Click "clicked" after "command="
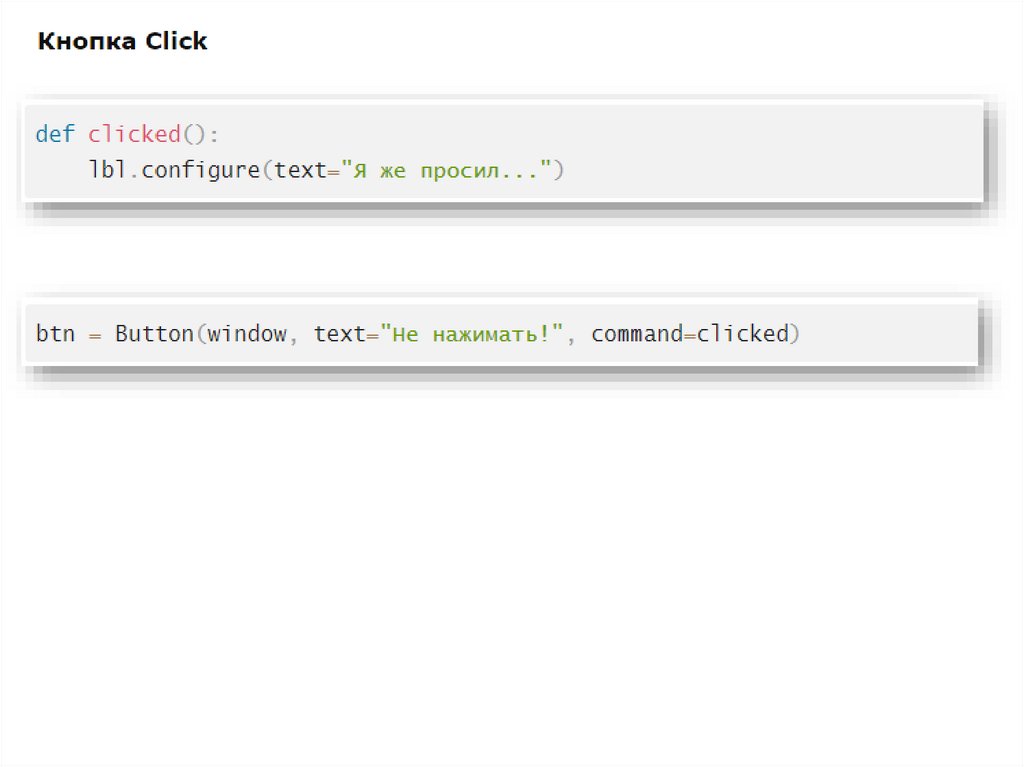 pyautogui.click(x=742, y=334)
